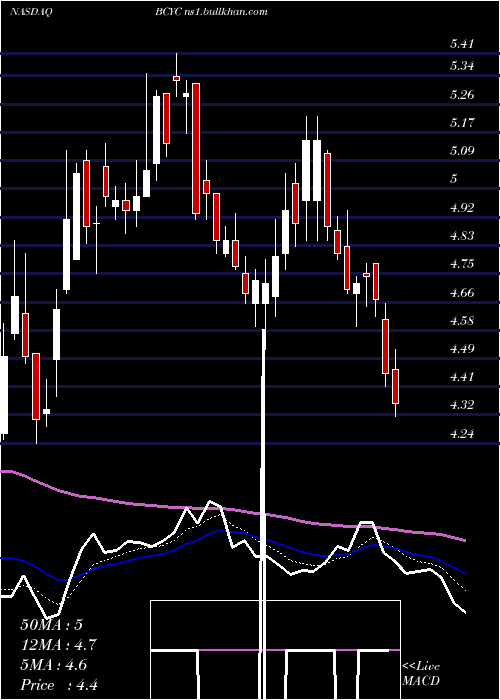
Task: Click the 12MA : 4.7 indicator text
Action: pyautogui.click(x=58, y=645)
